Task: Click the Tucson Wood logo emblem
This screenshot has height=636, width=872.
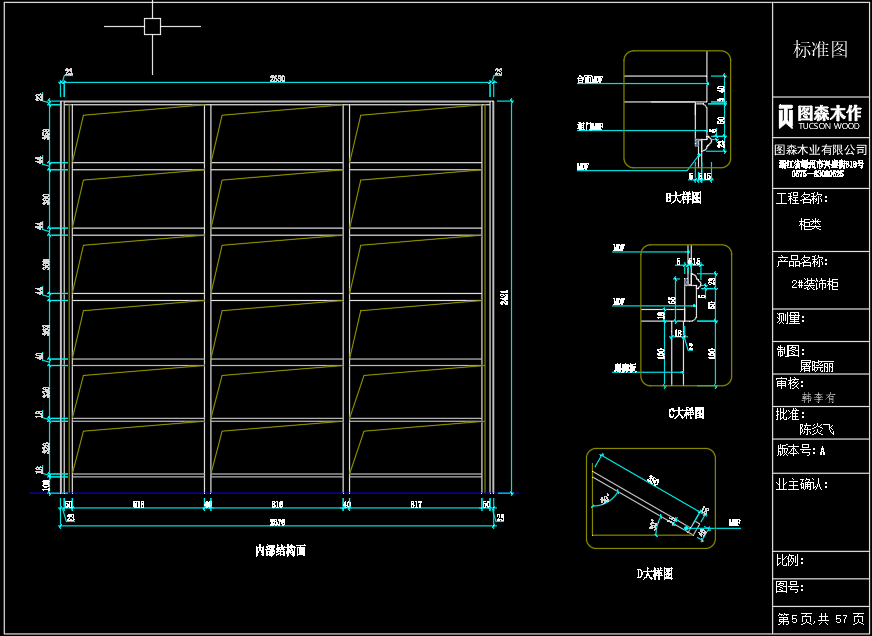Action: 785,116
